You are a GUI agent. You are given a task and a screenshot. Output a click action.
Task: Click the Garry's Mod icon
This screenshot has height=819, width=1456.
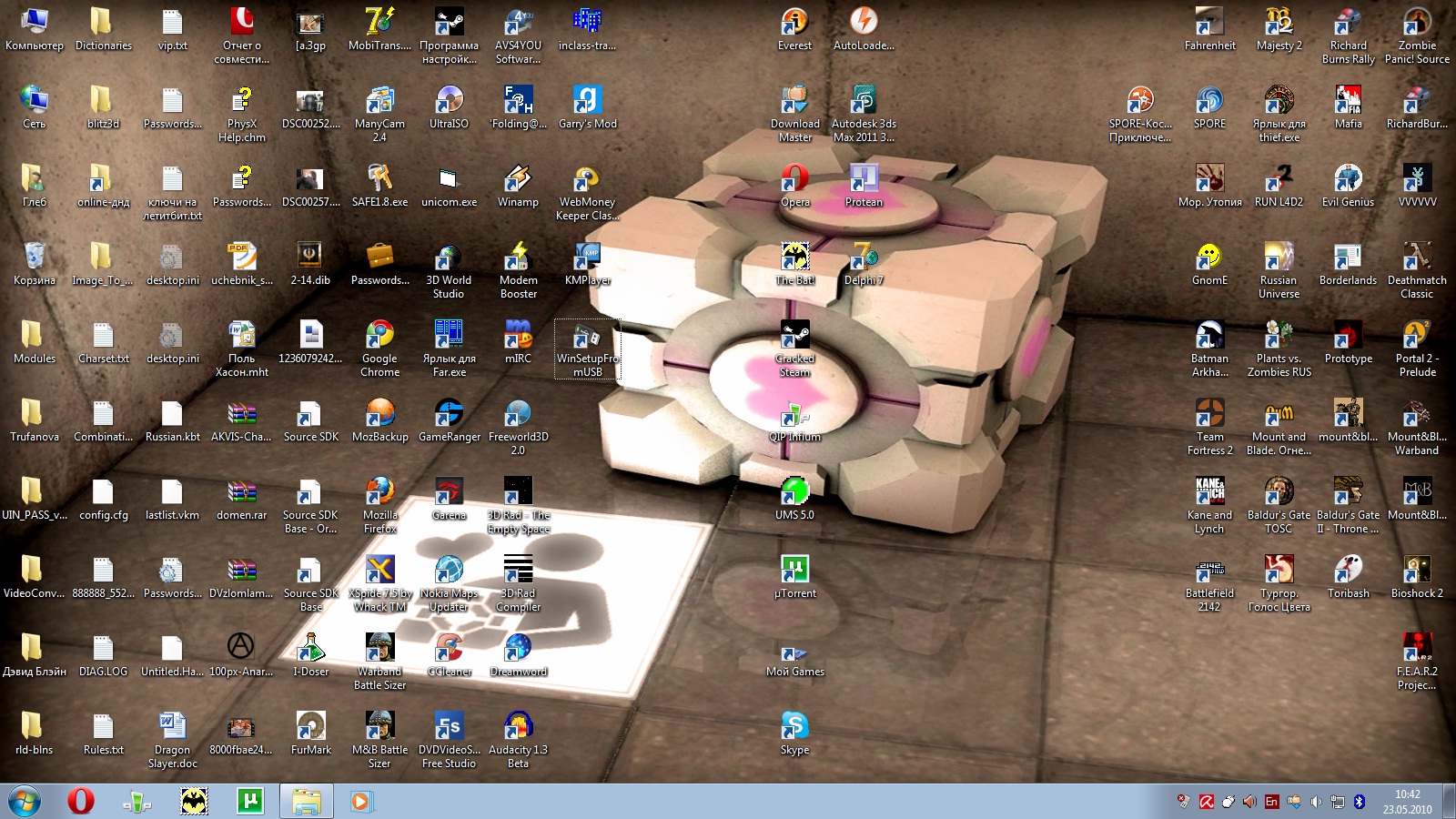pyautogui.click(x=587, y=102)
